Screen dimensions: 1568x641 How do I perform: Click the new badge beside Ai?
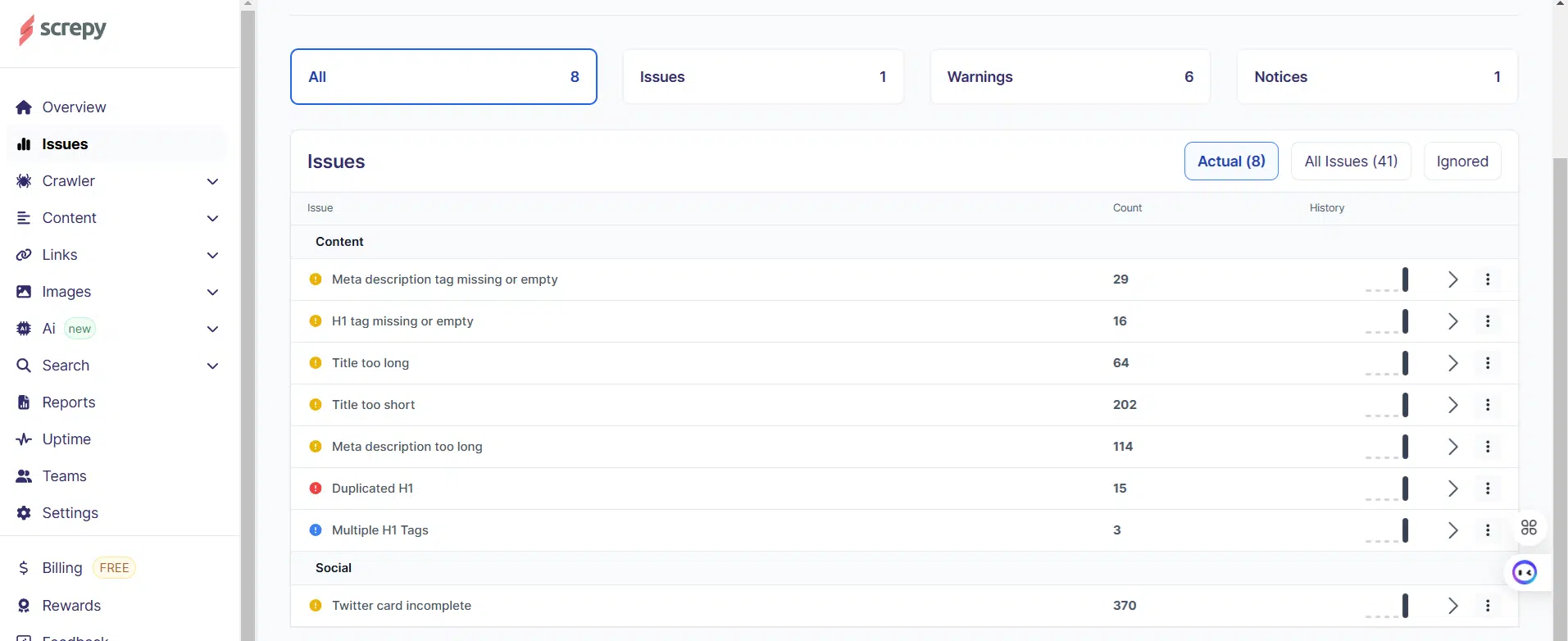(80, 329)
